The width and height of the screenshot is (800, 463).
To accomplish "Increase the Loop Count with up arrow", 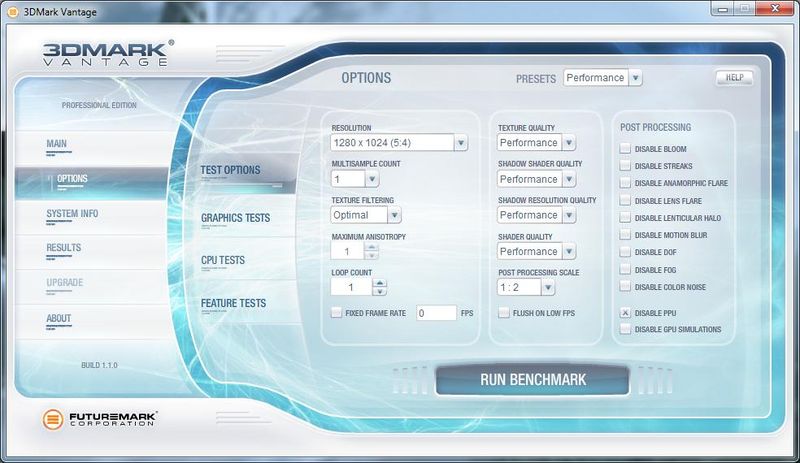I will tap(379, 282).
